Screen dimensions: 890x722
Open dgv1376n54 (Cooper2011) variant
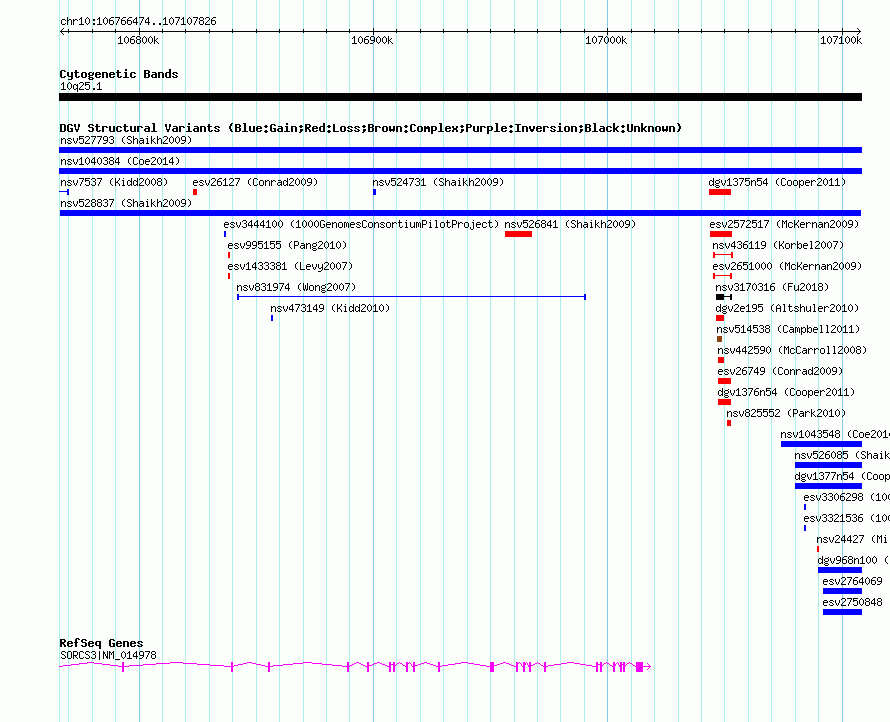coord(786,392)
